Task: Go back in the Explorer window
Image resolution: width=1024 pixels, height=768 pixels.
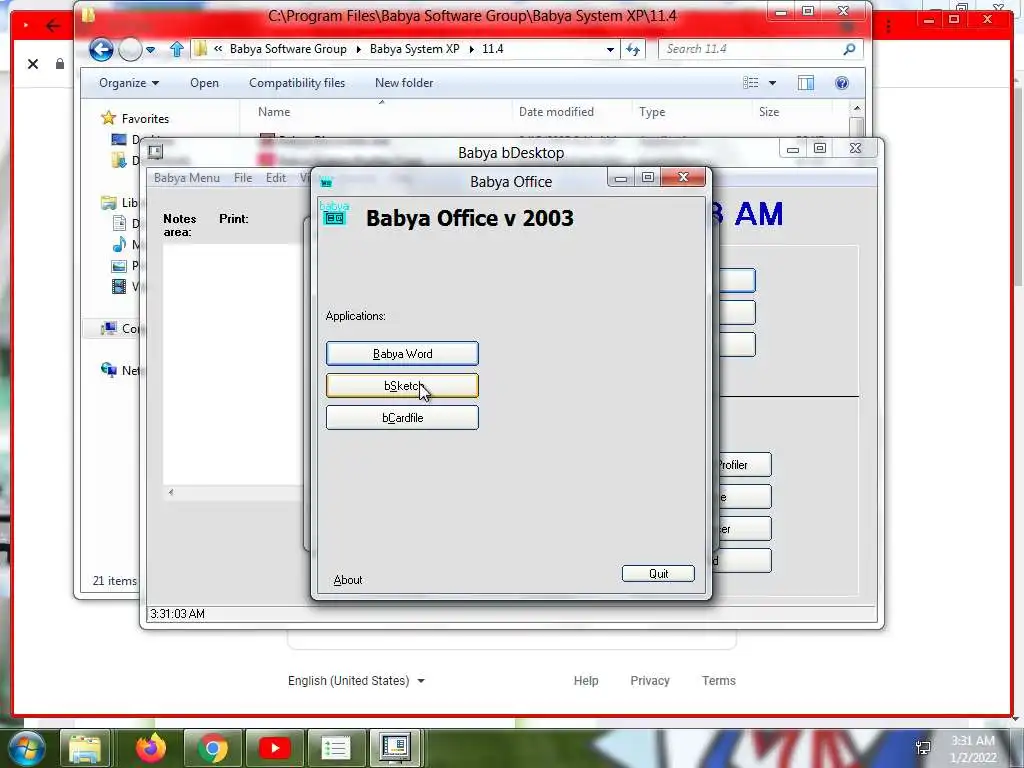Action: coord(101,49)
